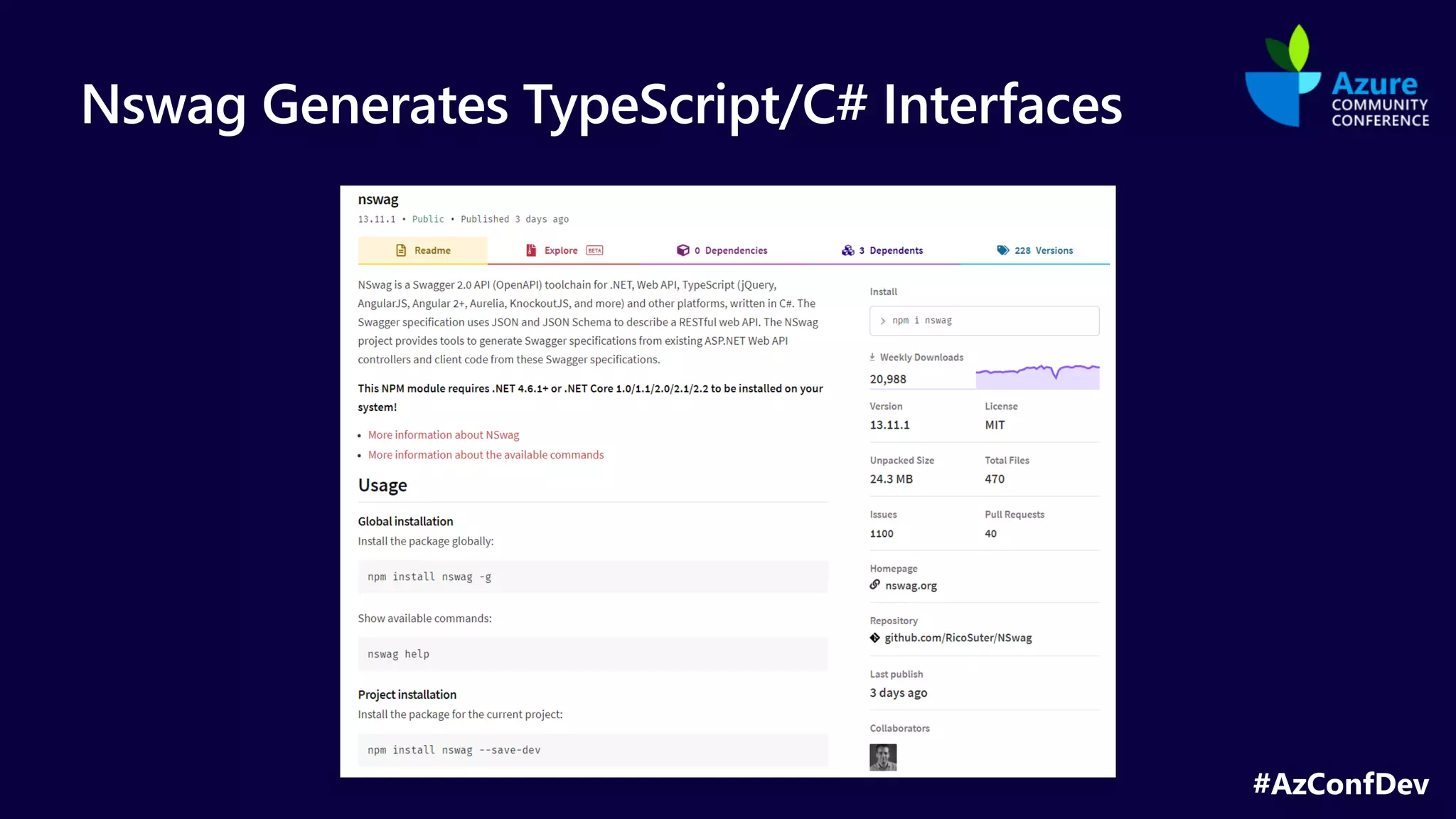1456x819 pixels.
Task: Click the 1100 issues count
Action: click(x=882, y=533)
